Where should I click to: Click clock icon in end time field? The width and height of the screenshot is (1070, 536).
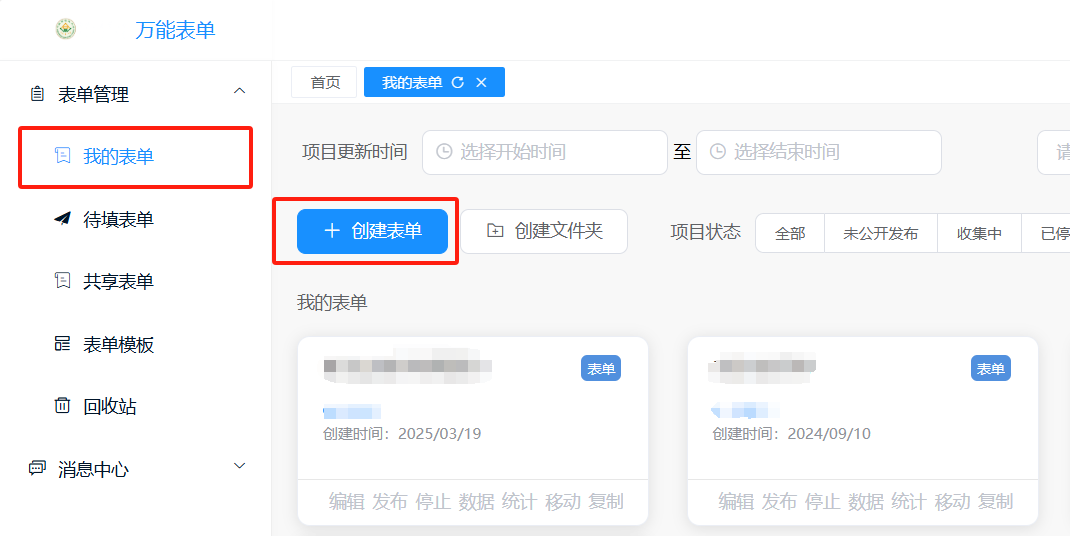tap(717, 152)
